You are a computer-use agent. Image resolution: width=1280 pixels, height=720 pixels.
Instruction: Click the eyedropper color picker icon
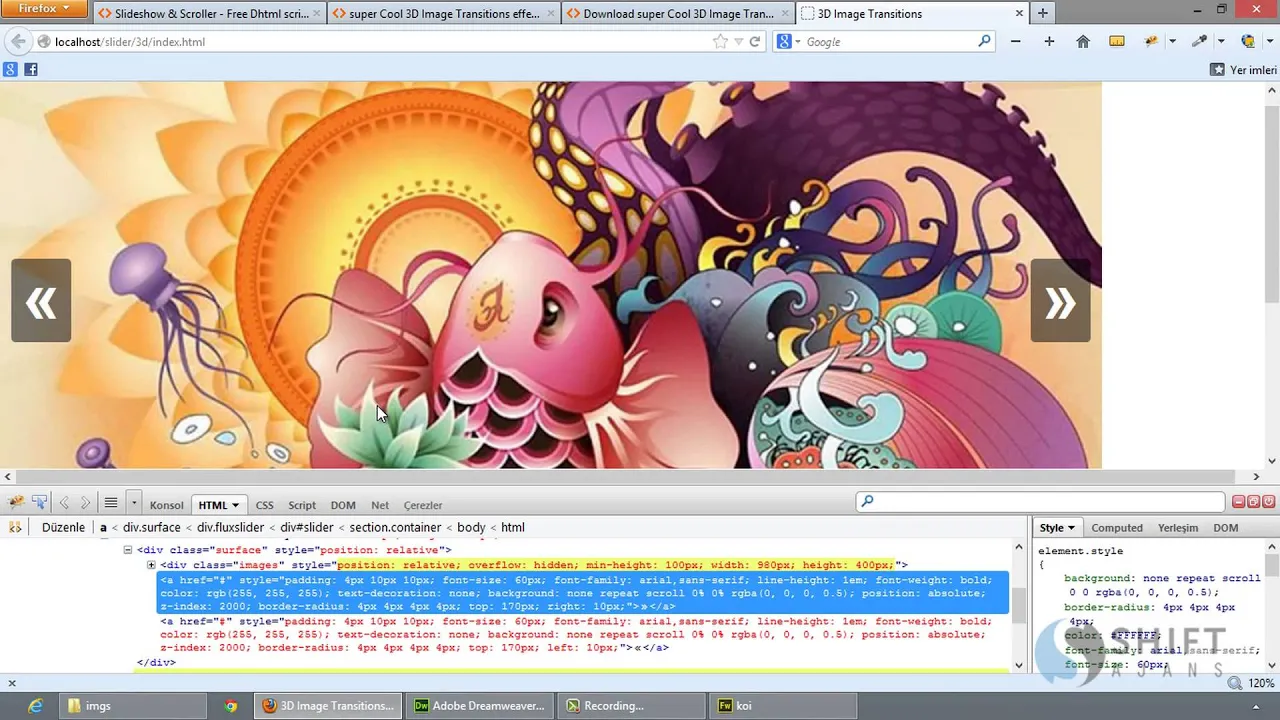tap(1200, 41)
